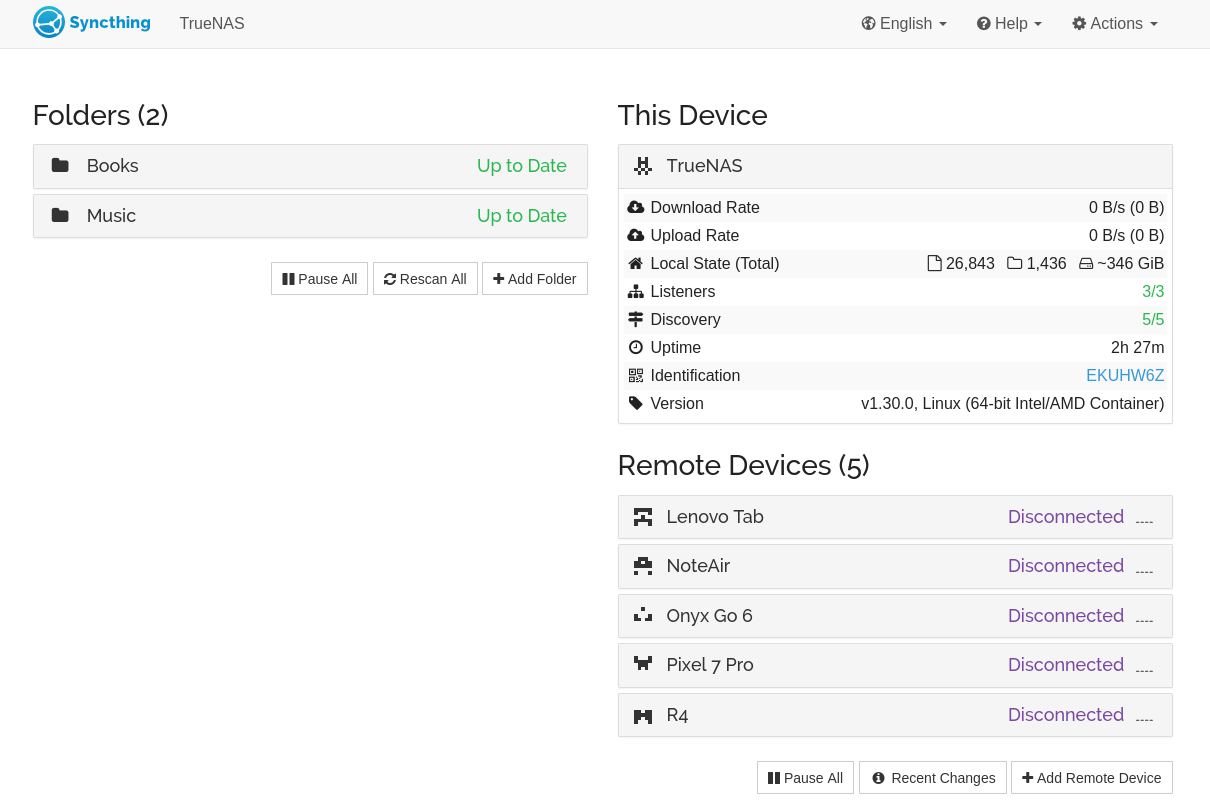Click the folder icon next to Books
This screenshot has width=1210, height=809.
coord(60,165)
